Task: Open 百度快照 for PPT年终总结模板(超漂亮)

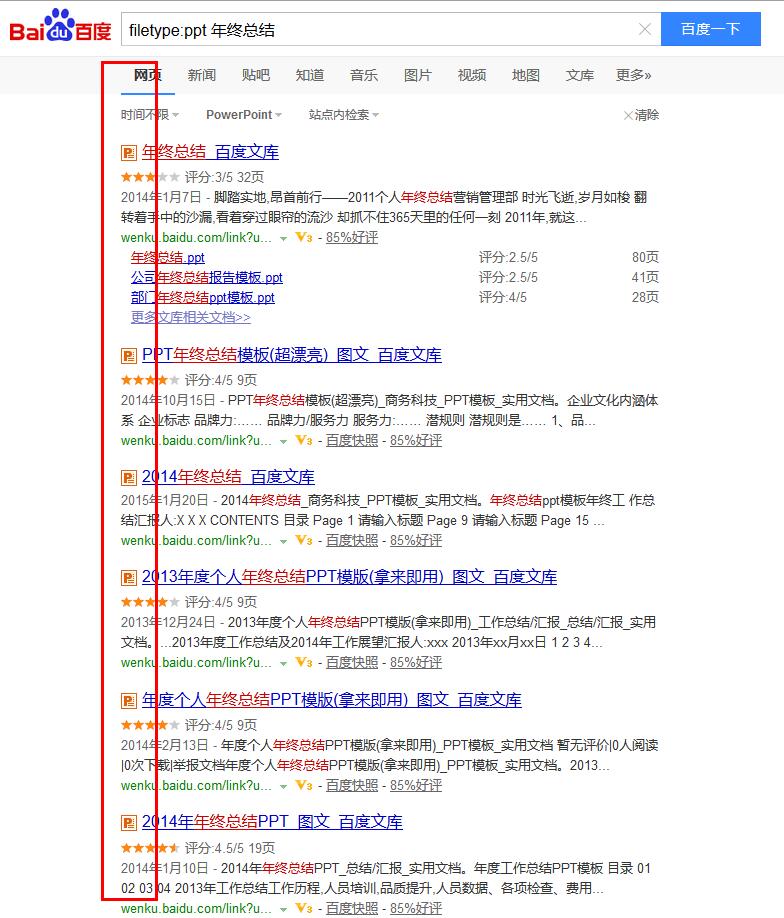Action: point(352,440)
